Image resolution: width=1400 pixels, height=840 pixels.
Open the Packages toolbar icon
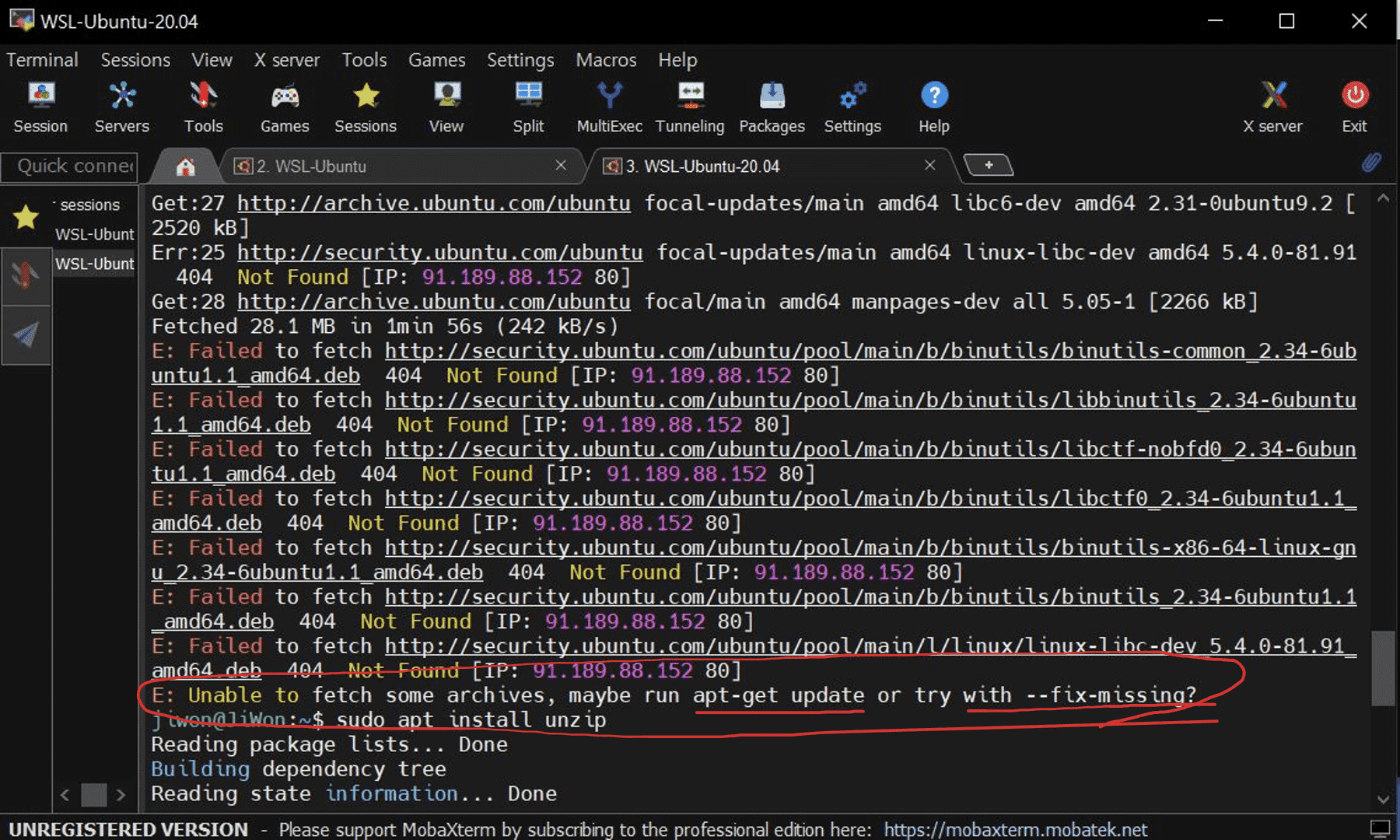click(x=772, y=107)
